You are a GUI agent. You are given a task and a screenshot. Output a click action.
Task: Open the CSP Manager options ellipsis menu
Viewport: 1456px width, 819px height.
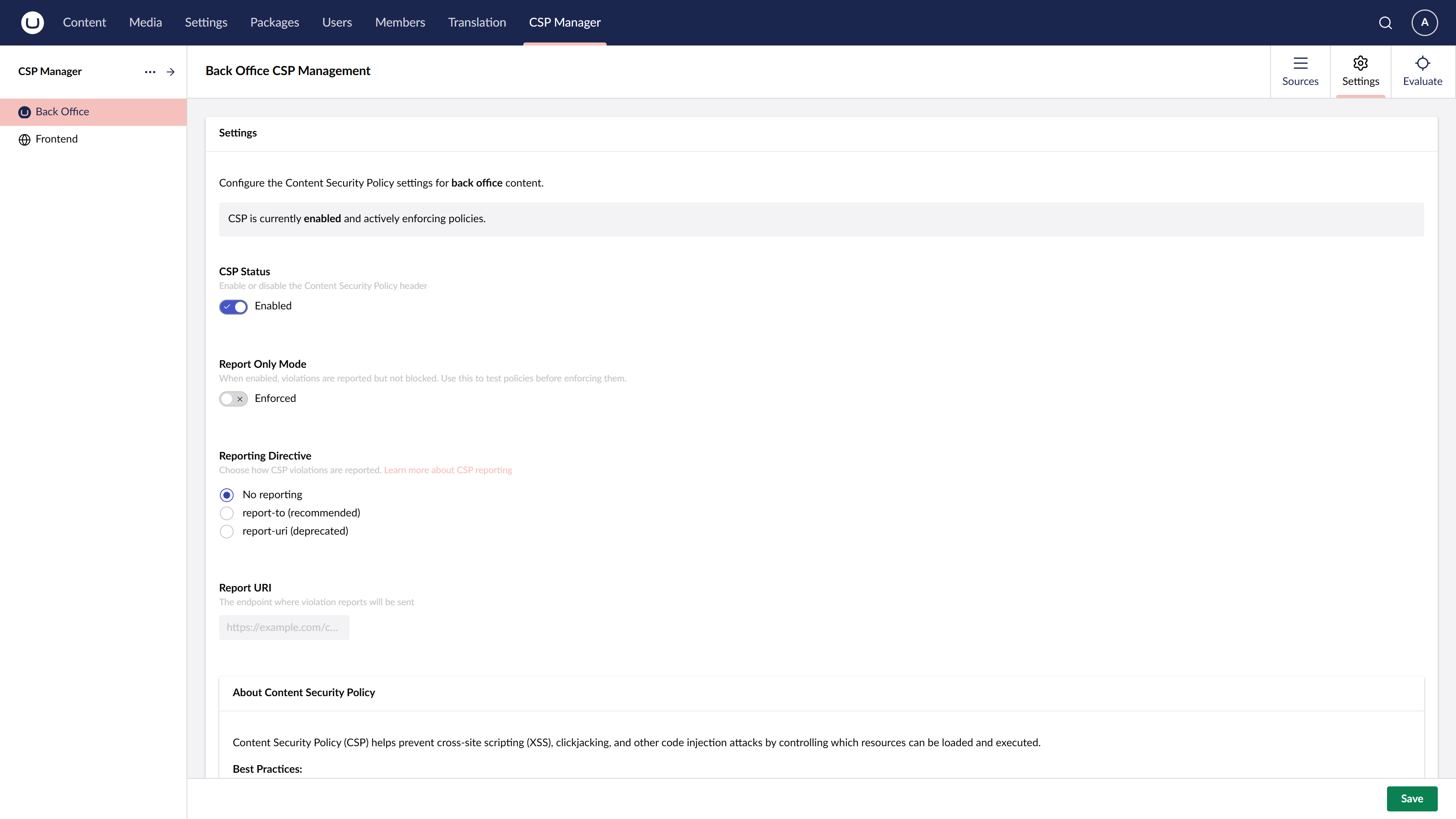point(150,72)
